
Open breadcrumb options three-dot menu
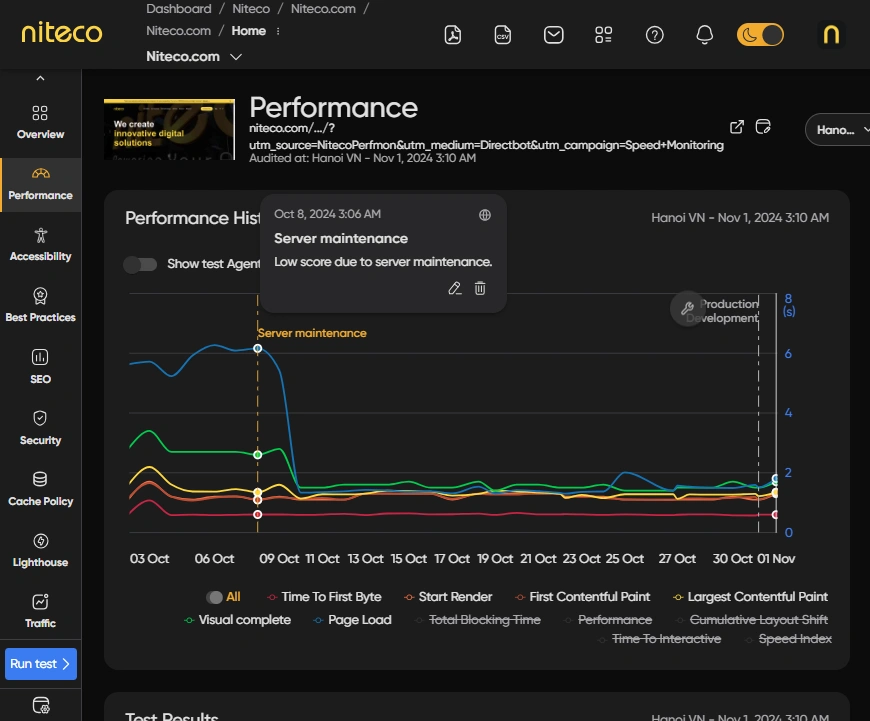click(x=278, y=31)
